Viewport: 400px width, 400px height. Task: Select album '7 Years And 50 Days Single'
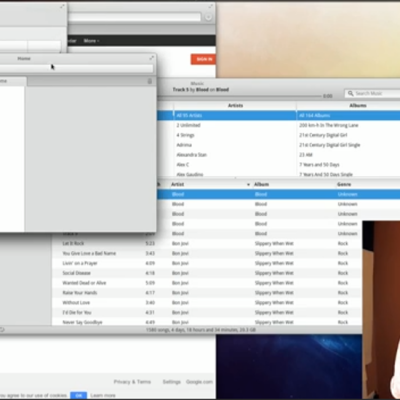349,174
